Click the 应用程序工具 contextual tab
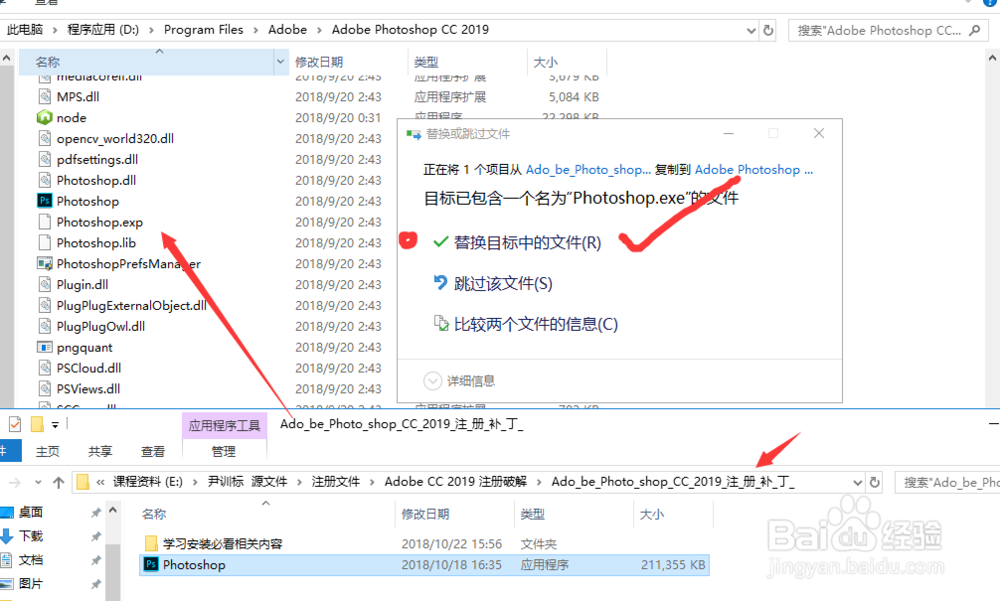The image size is (1000, 601). 224,426
